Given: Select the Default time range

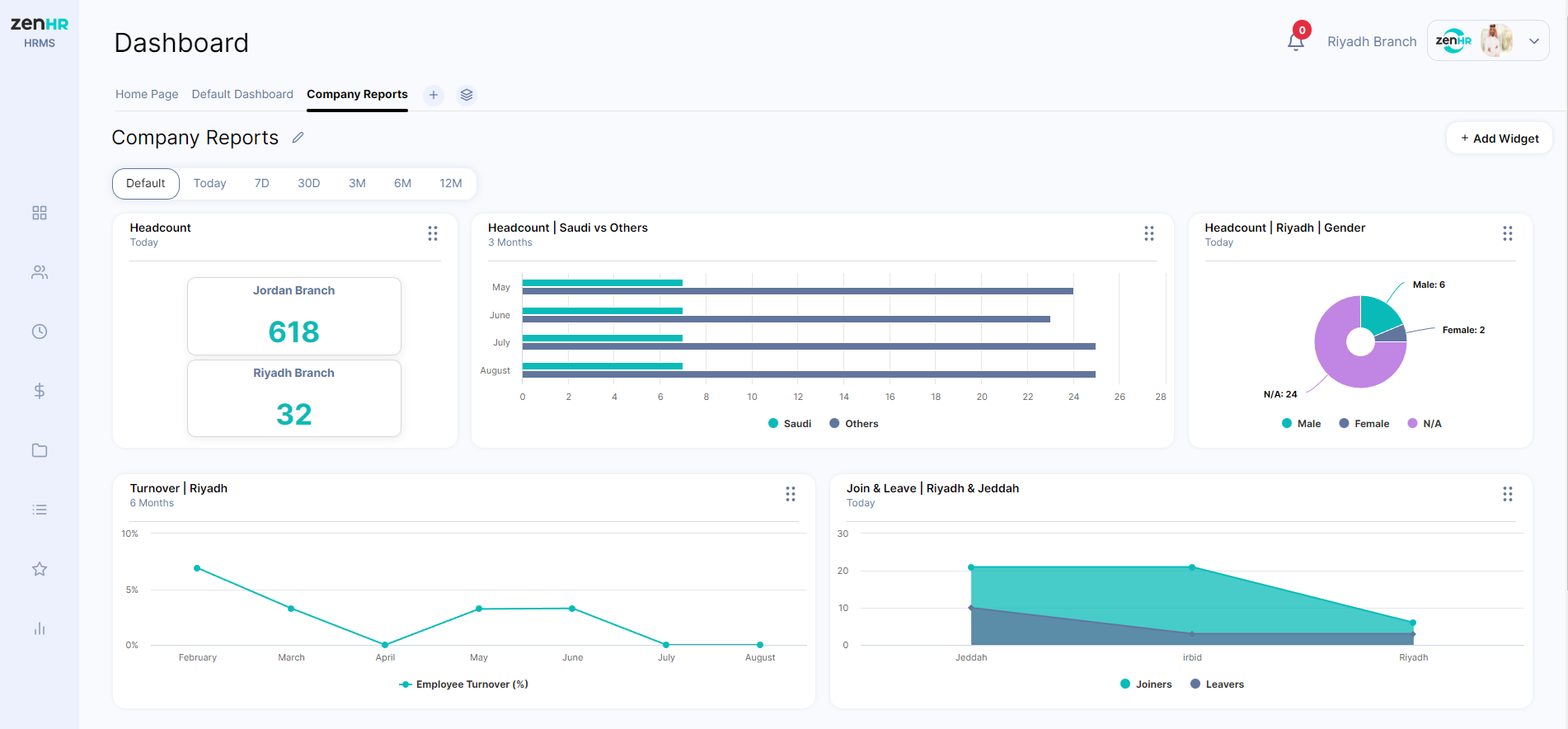Looking at the screenshot, I should (x=146, y=183).
